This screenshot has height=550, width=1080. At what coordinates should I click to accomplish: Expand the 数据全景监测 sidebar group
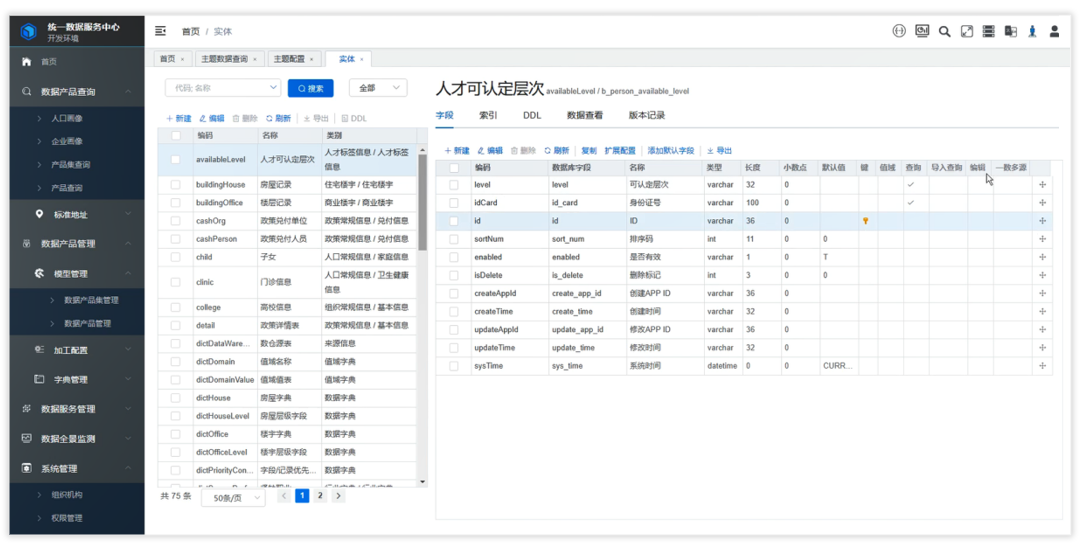[x=128, y=438]
